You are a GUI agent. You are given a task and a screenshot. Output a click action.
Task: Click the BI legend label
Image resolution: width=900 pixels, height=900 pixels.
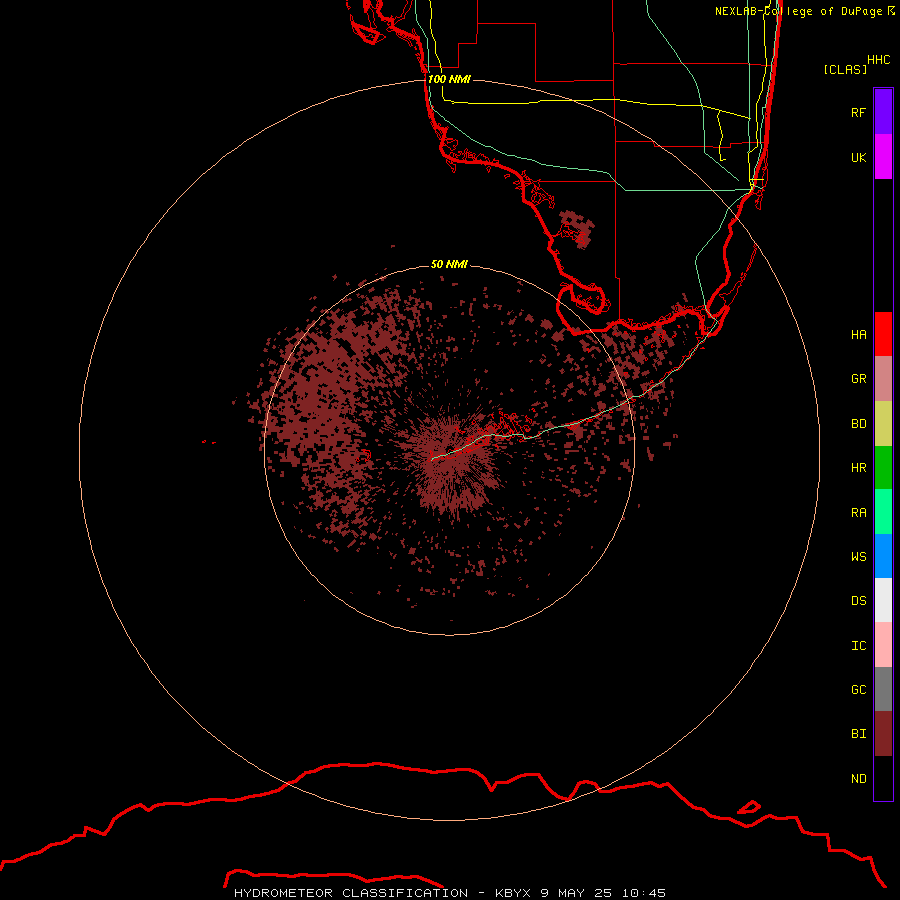tap(859, 734)
